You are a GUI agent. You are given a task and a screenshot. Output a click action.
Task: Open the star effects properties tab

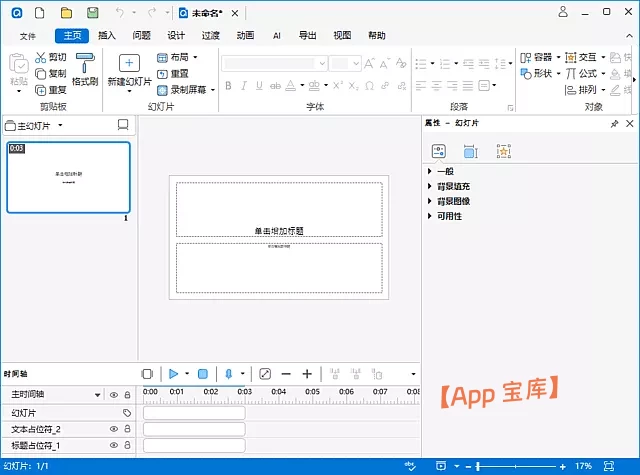(x=503, y=152)
